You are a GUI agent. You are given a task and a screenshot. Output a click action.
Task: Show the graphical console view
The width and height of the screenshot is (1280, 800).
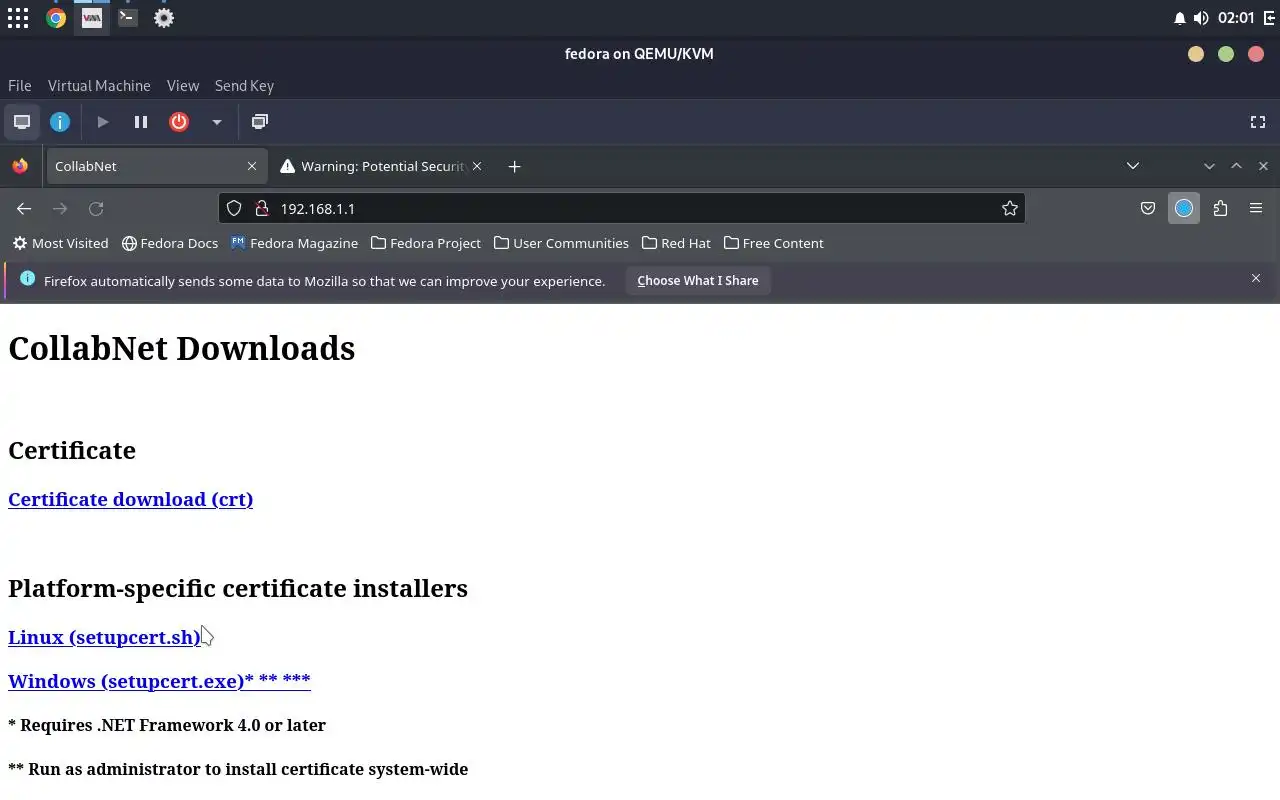pyautogui.click(x=22, y=122)
